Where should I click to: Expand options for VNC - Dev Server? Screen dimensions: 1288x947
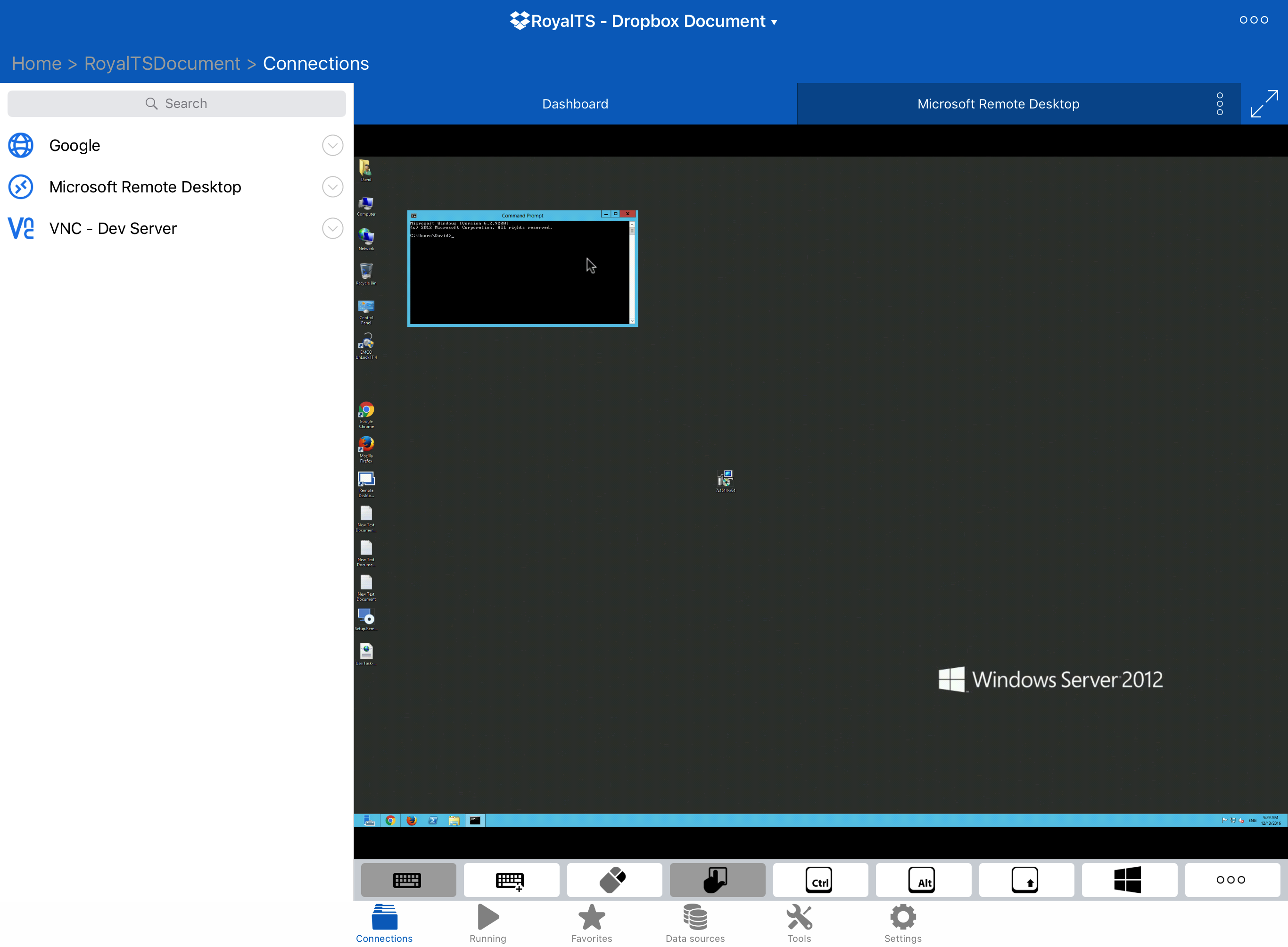tap(332, 228)
